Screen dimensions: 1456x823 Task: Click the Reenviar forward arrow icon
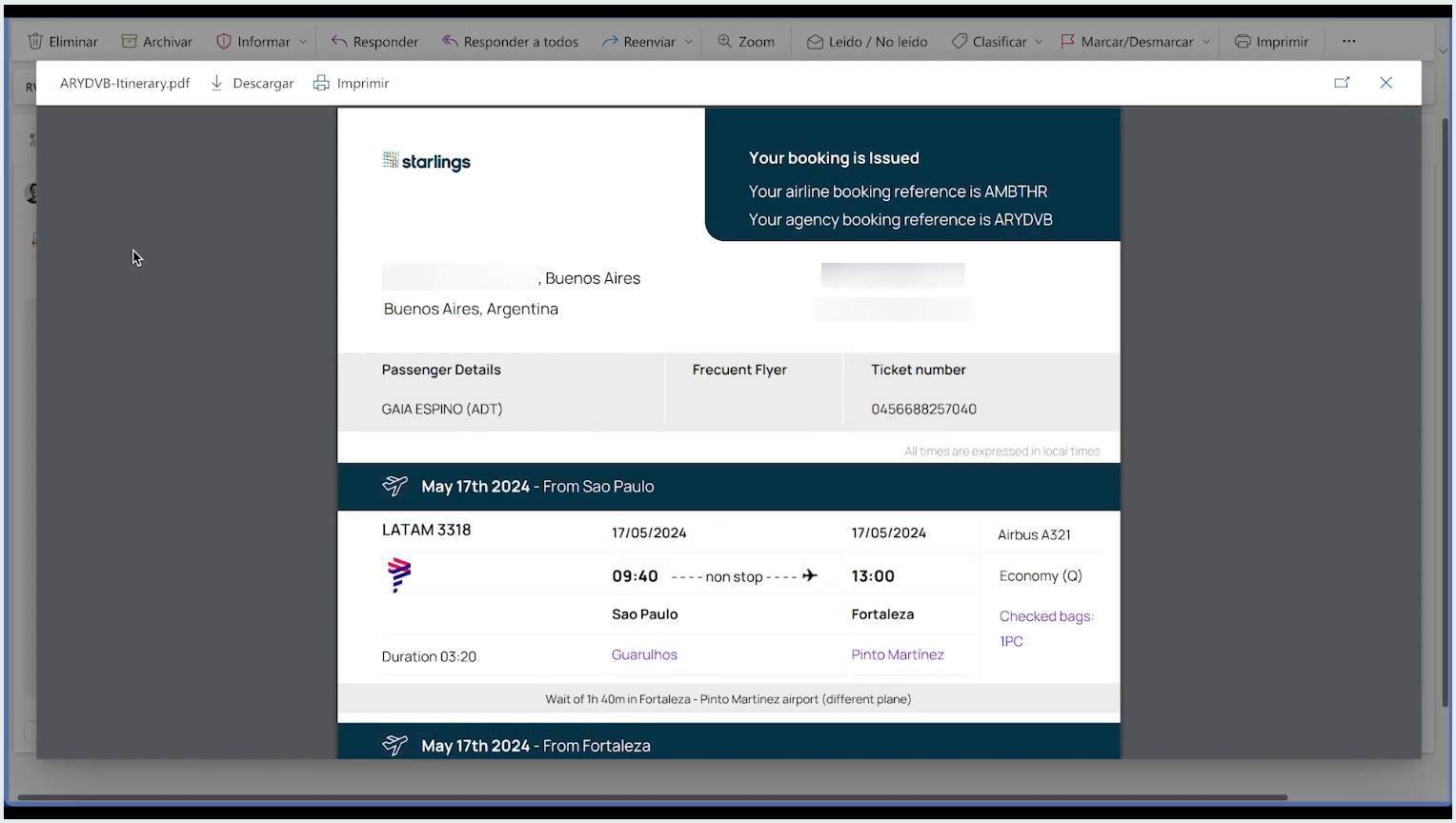[610, 42]
